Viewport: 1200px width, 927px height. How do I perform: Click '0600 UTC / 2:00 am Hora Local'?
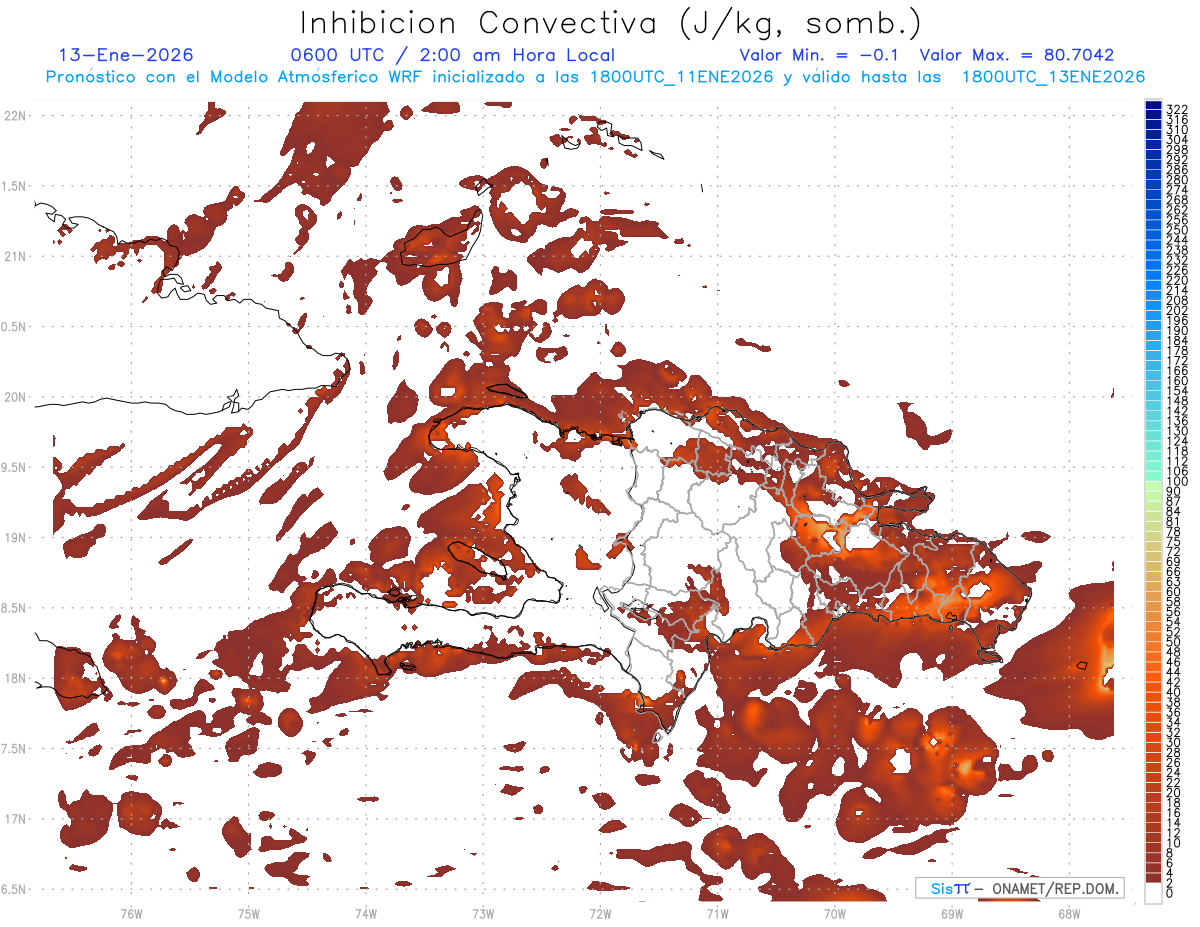[452, 56]
